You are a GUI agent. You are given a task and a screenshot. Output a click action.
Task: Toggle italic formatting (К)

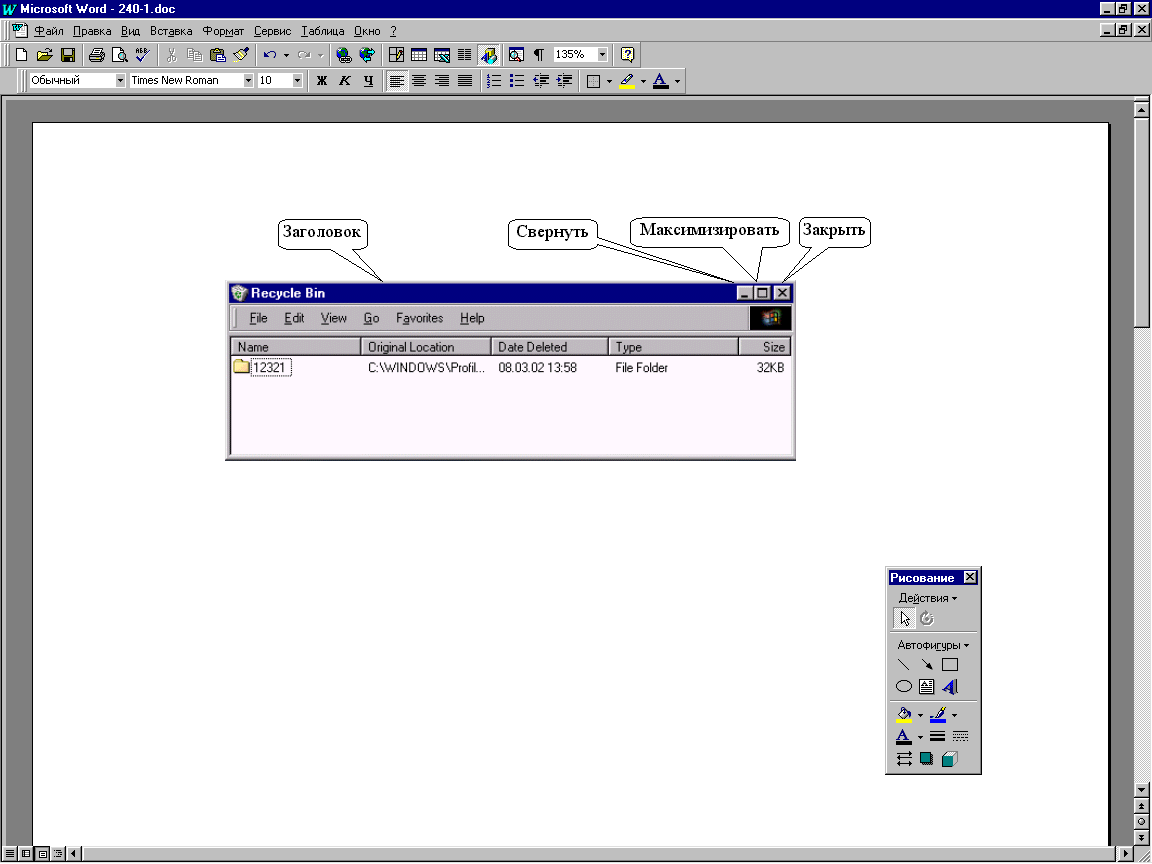tap(345, 81)
